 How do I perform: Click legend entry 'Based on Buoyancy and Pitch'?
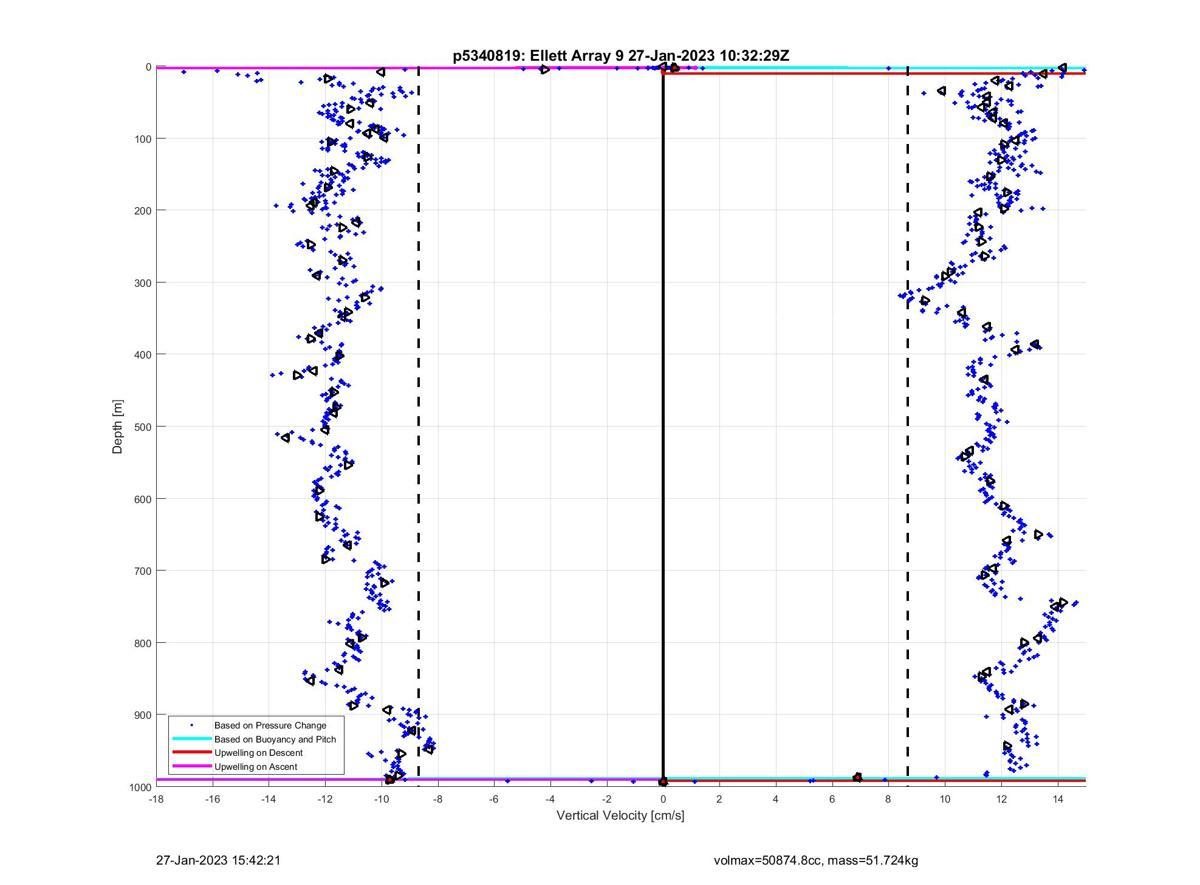click(275, 739)
